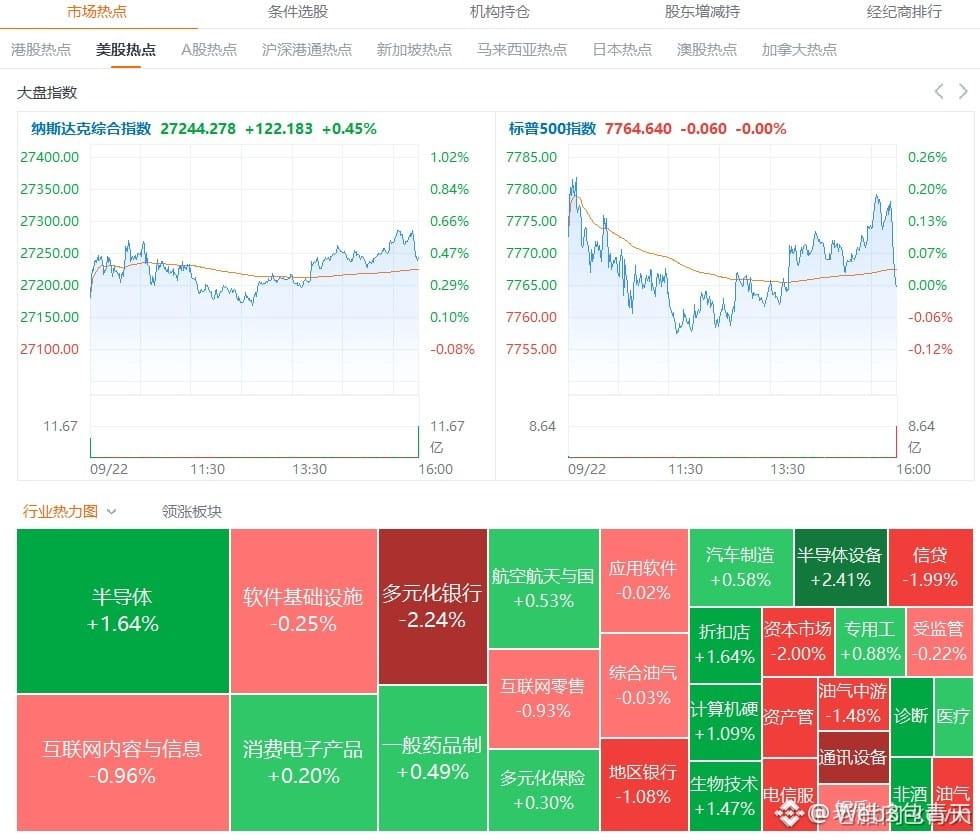Image resolution: width=980 pixels, height=840 pixels.
Task: Open the 股东增减持 tab
Action: click(702, 12)
